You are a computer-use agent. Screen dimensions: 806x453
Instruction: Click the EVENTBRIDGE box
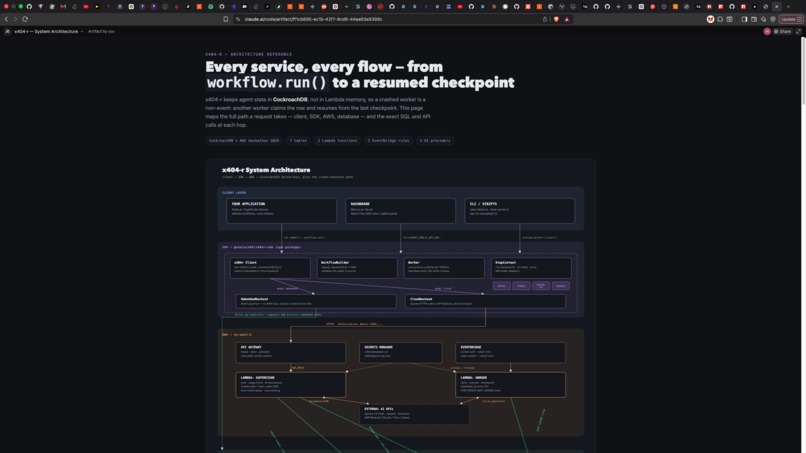tap(510, 353)
